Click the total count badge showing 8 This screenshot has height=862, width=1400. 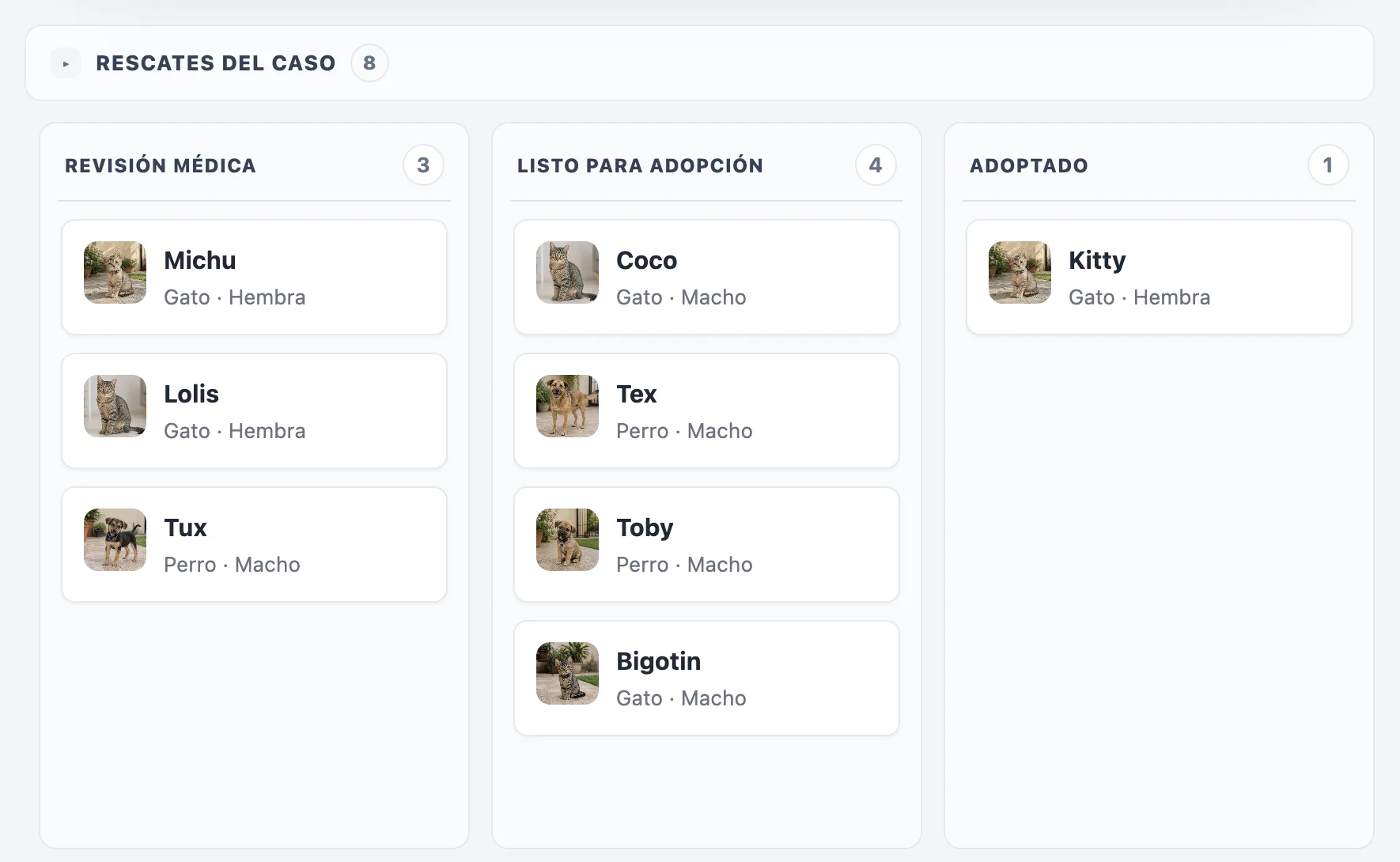[x=369, y=63]
